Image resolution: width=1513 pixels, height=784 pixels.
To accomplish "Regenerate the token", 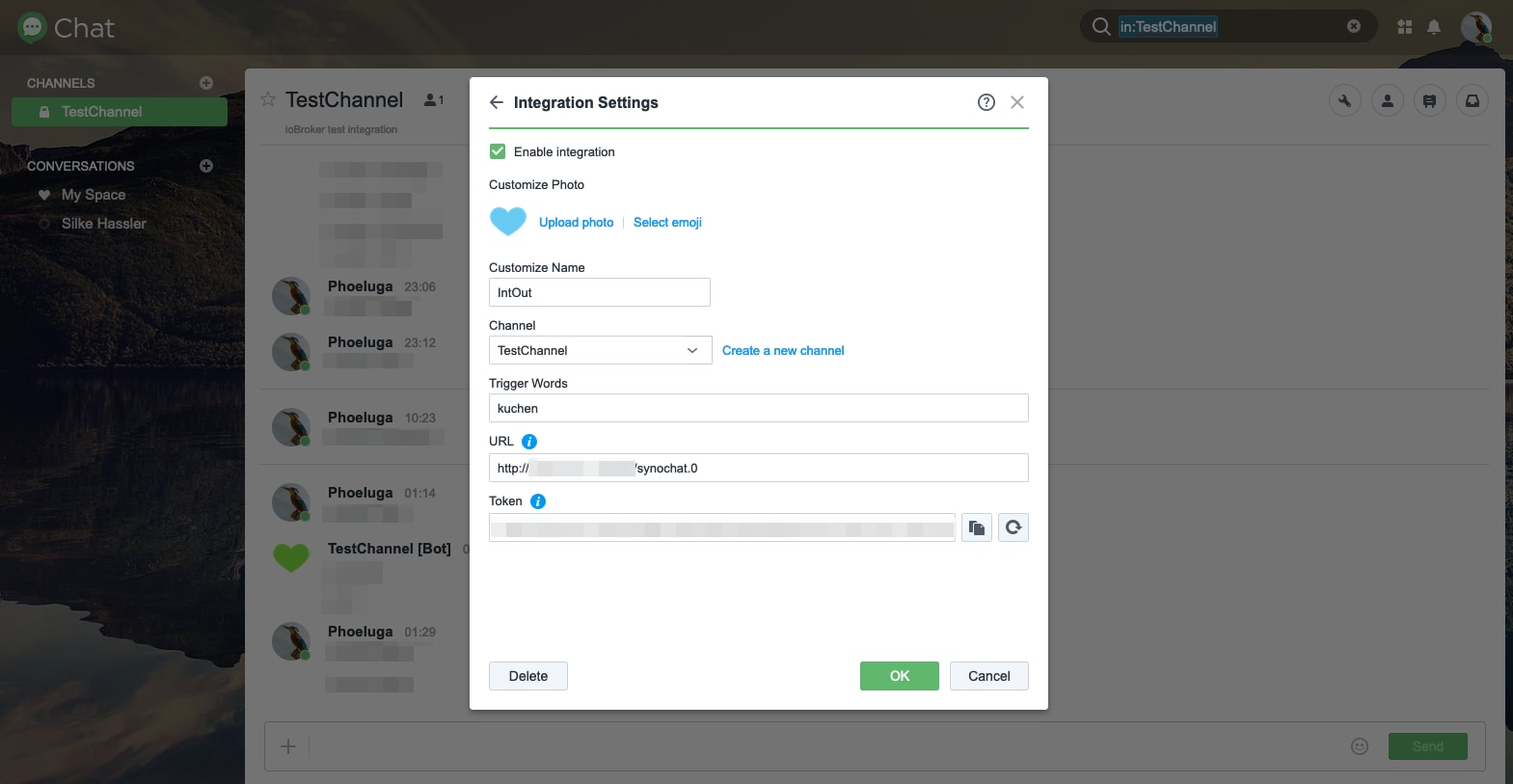I will pos(1013,527).
